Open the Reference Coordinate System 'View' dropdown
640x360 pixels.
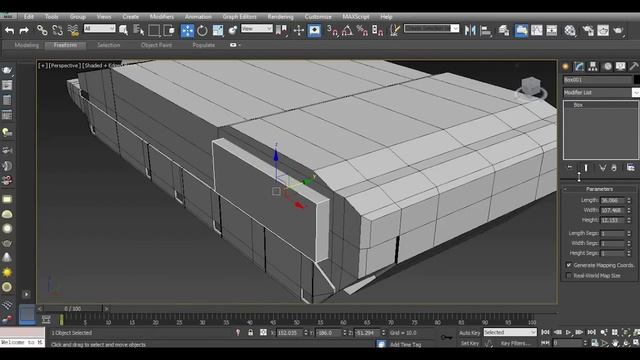(257, 29)
